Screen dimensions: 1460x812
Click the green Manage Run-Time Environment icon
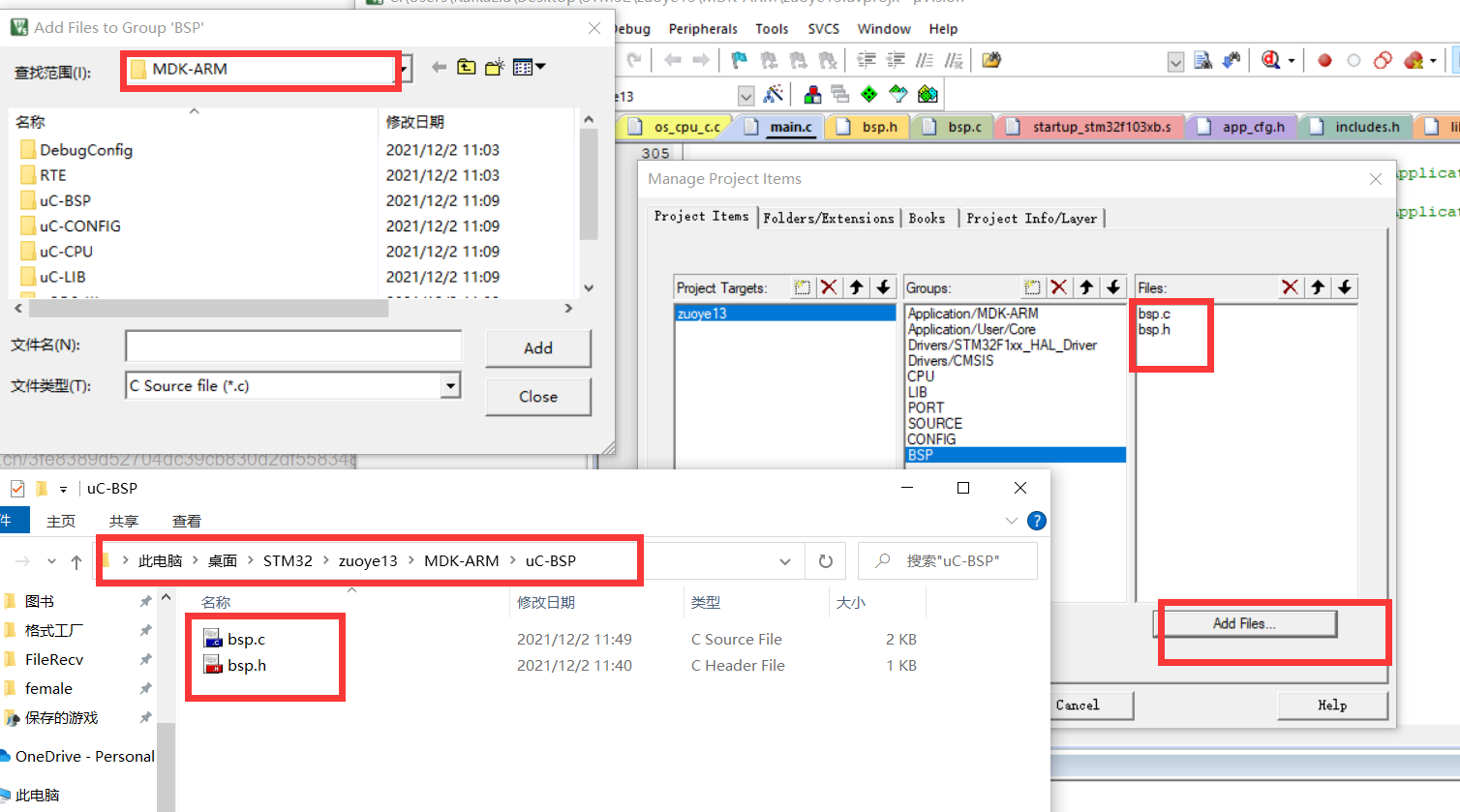[x=869, y=94]
